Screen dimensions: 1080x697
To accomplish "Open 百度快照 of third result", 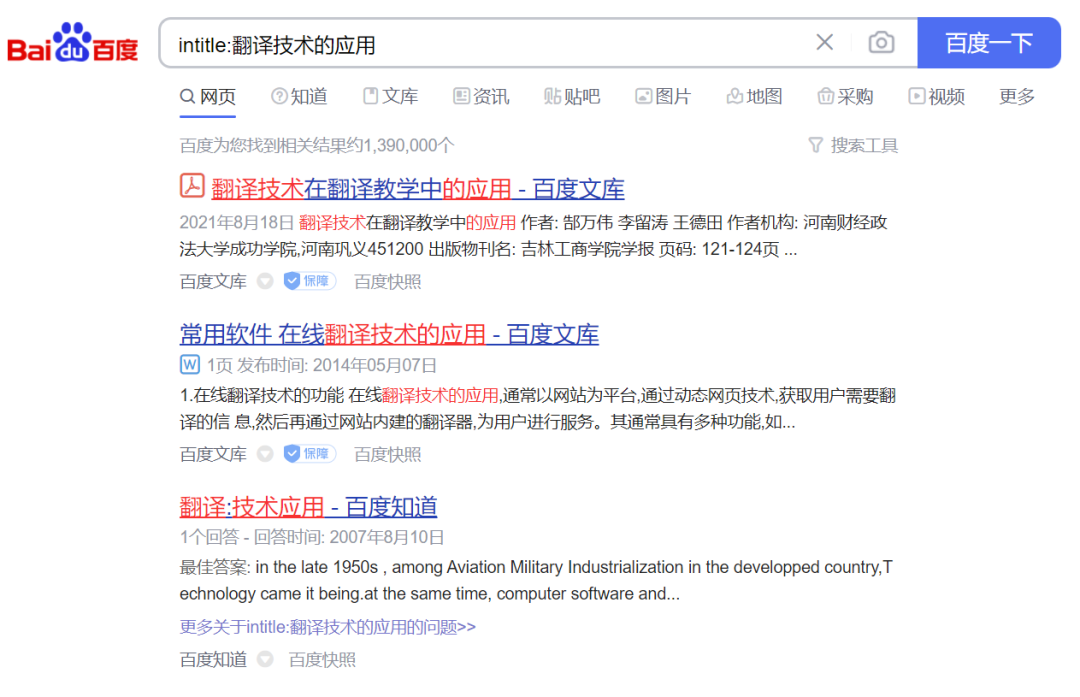I will click(322, 660).
